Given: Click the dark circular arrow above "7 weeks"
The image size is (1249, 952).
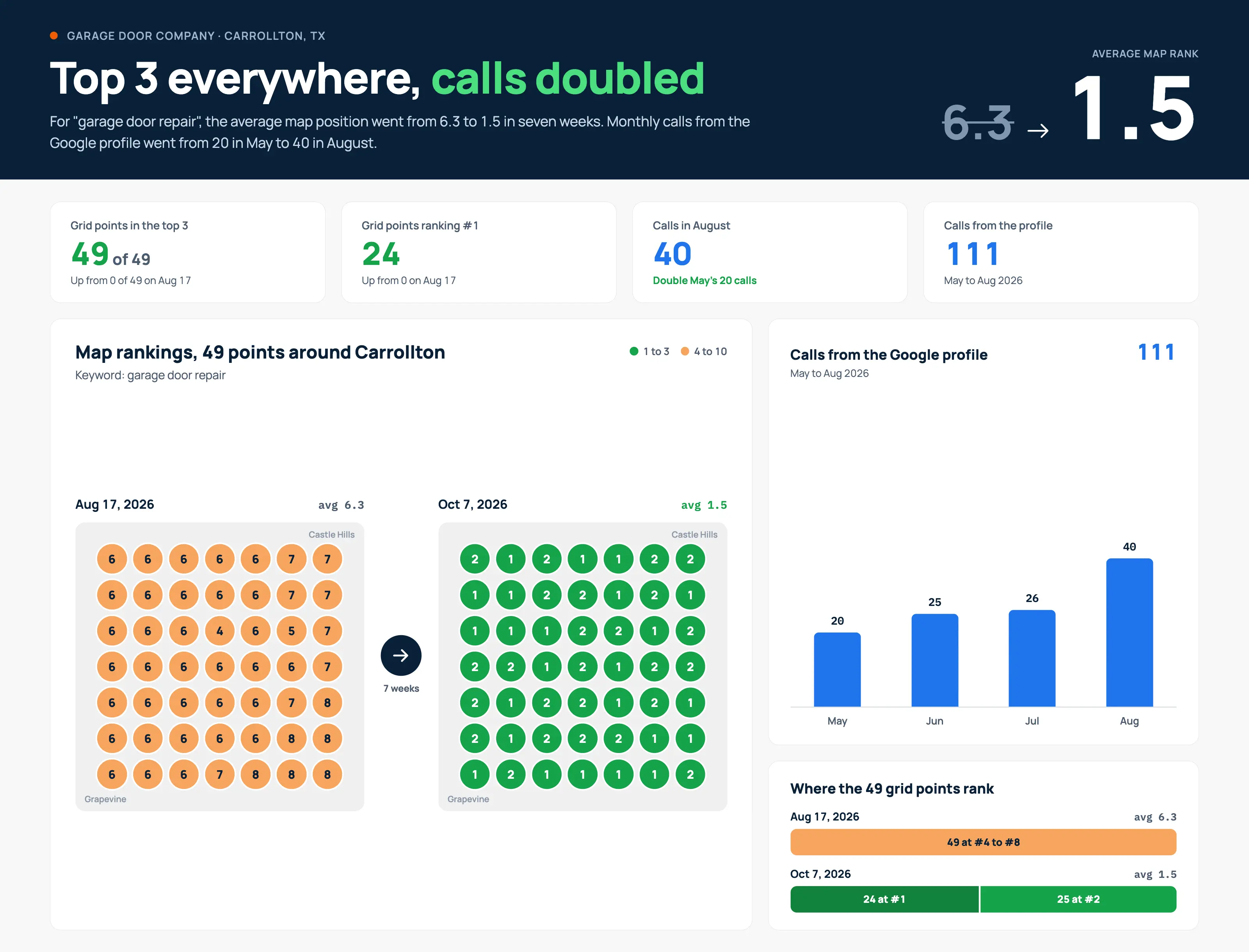Looking at the screenshot, I should pyautogui.click(x=401, y=655).
